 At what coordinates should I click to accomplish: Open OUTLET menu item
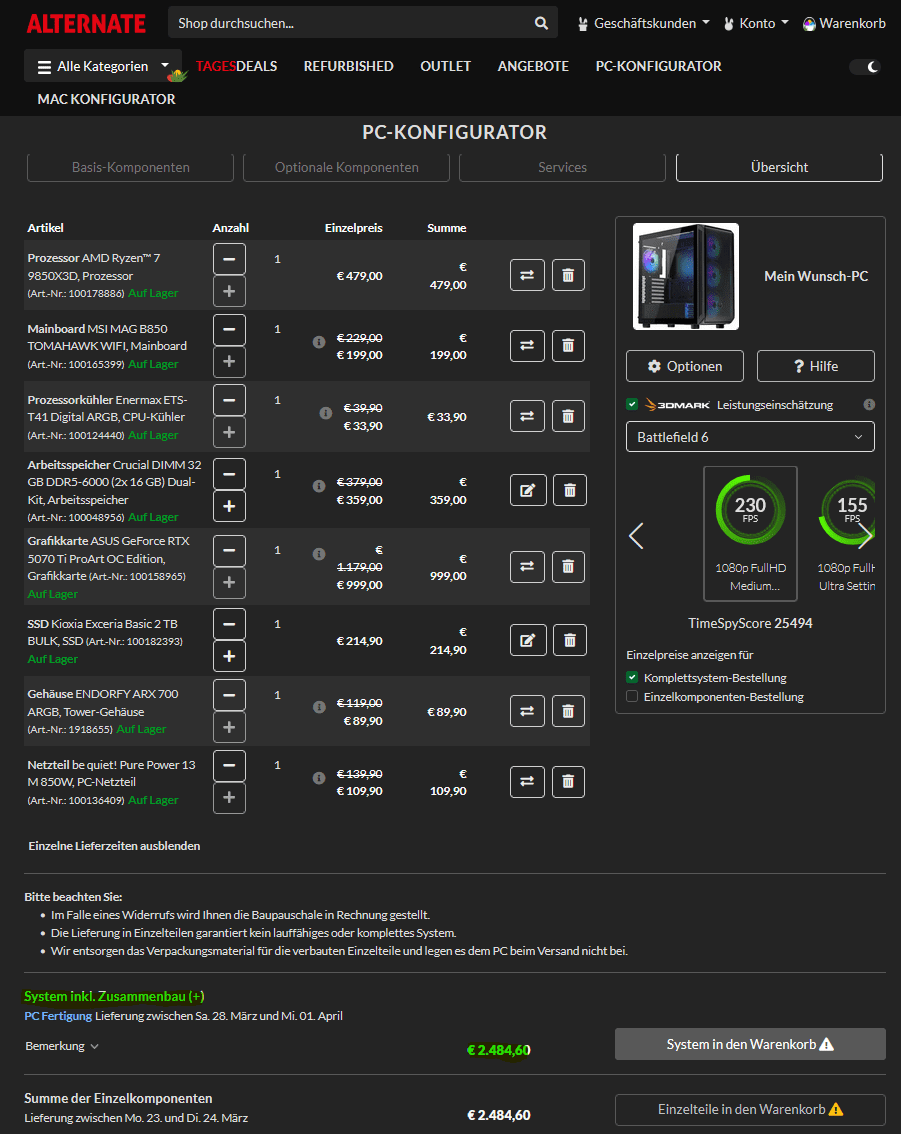[x=445, y=66]
